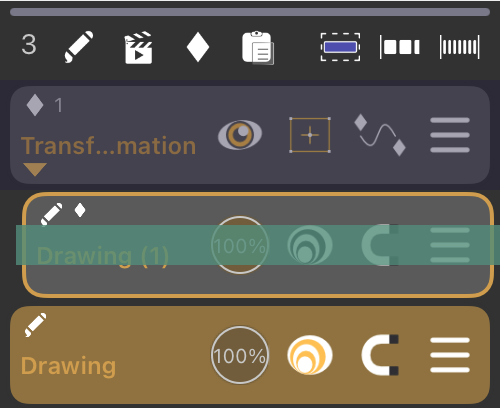This screenshot has height=408, width=501.
Task: Toggle onion skin on Drawing layer
Action: [310, 355]
